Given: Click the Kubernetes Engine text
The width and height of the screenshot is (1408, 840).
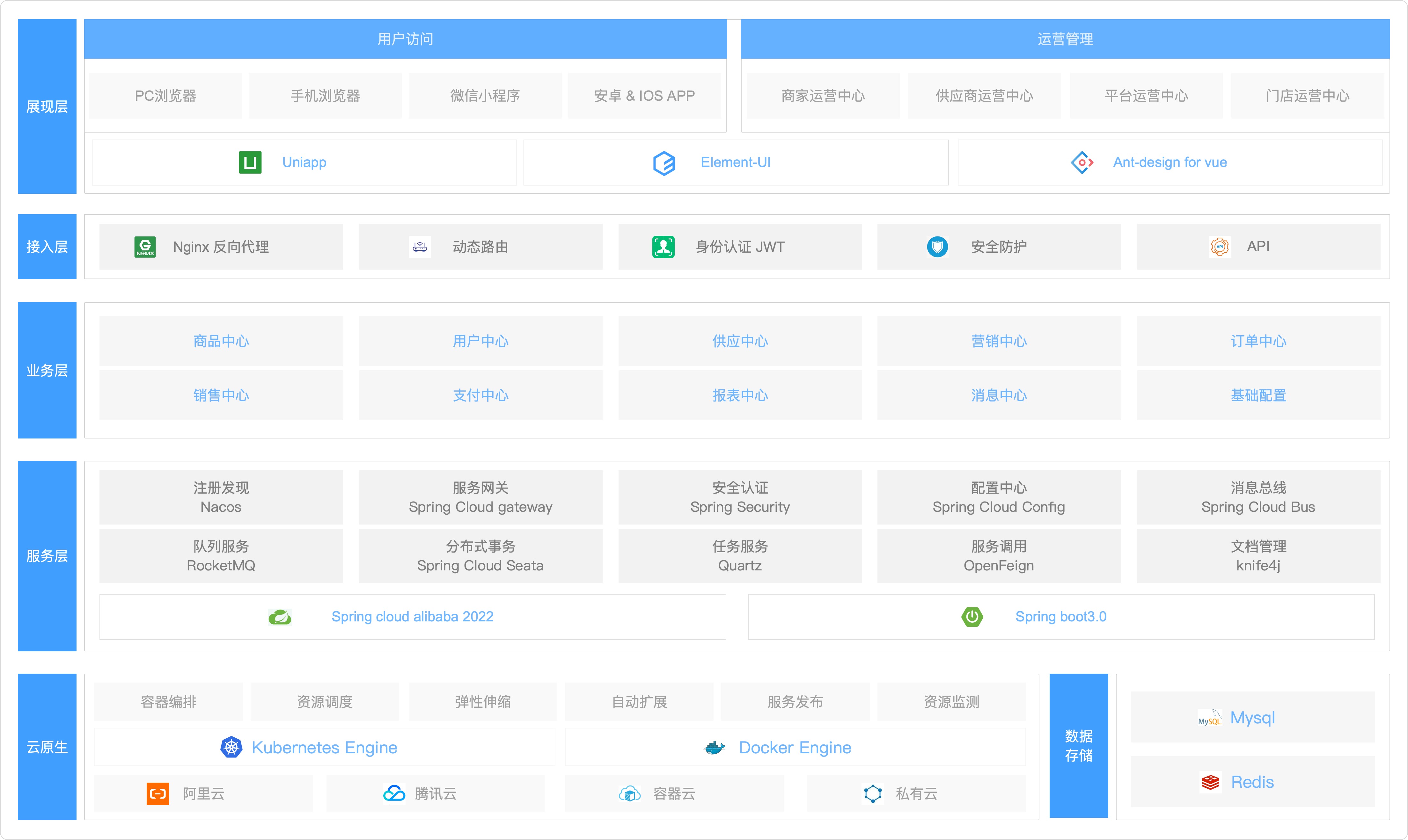Looking at the screenshot, I should click(x=325, y=747).
